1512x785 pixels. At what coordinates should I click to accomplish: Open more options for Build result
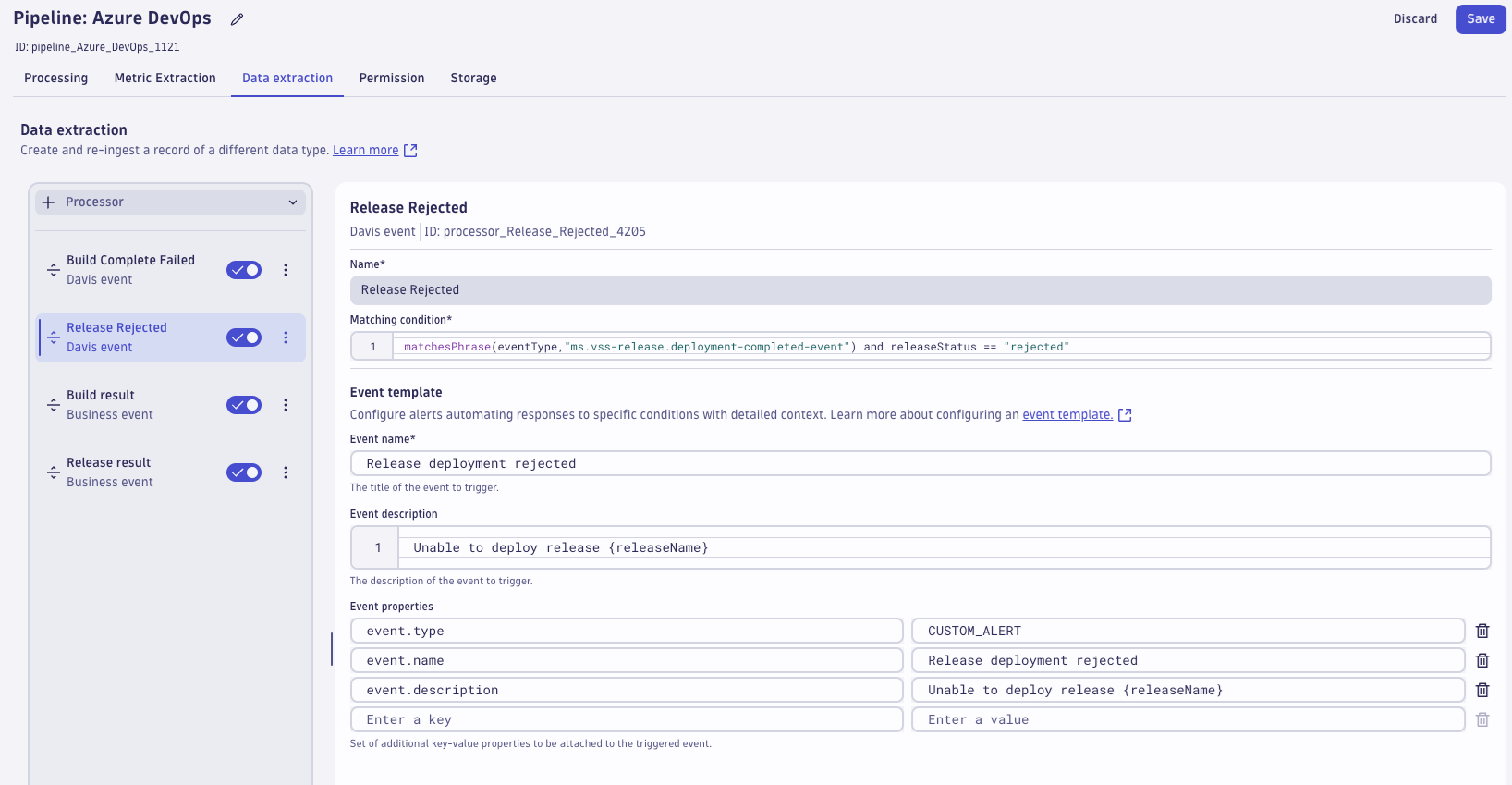286,405
